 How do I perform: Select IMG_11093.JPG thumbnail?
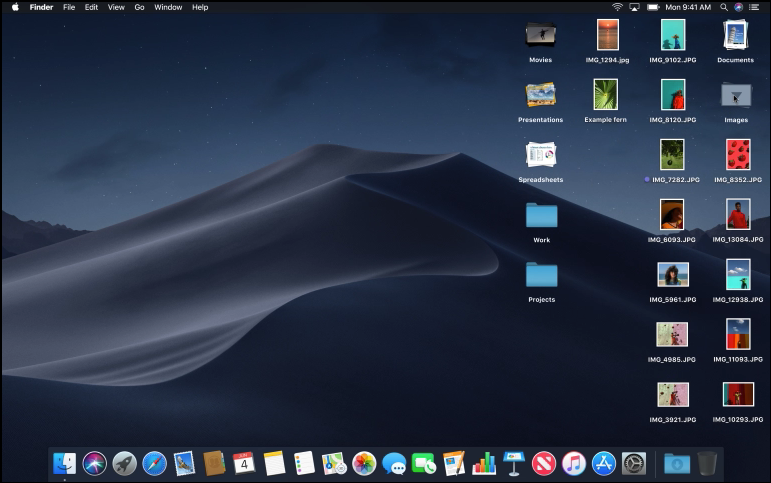(x=738, y=334)
